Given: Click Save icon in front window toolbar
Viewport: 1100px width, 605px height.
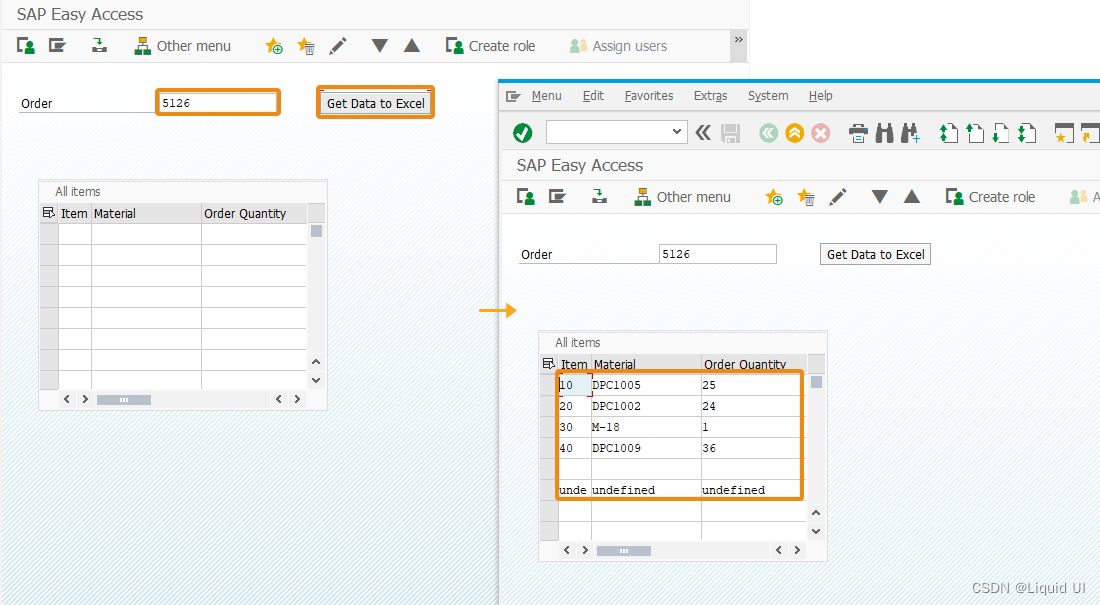Looking at the screenshot, I should click(730, 133).
